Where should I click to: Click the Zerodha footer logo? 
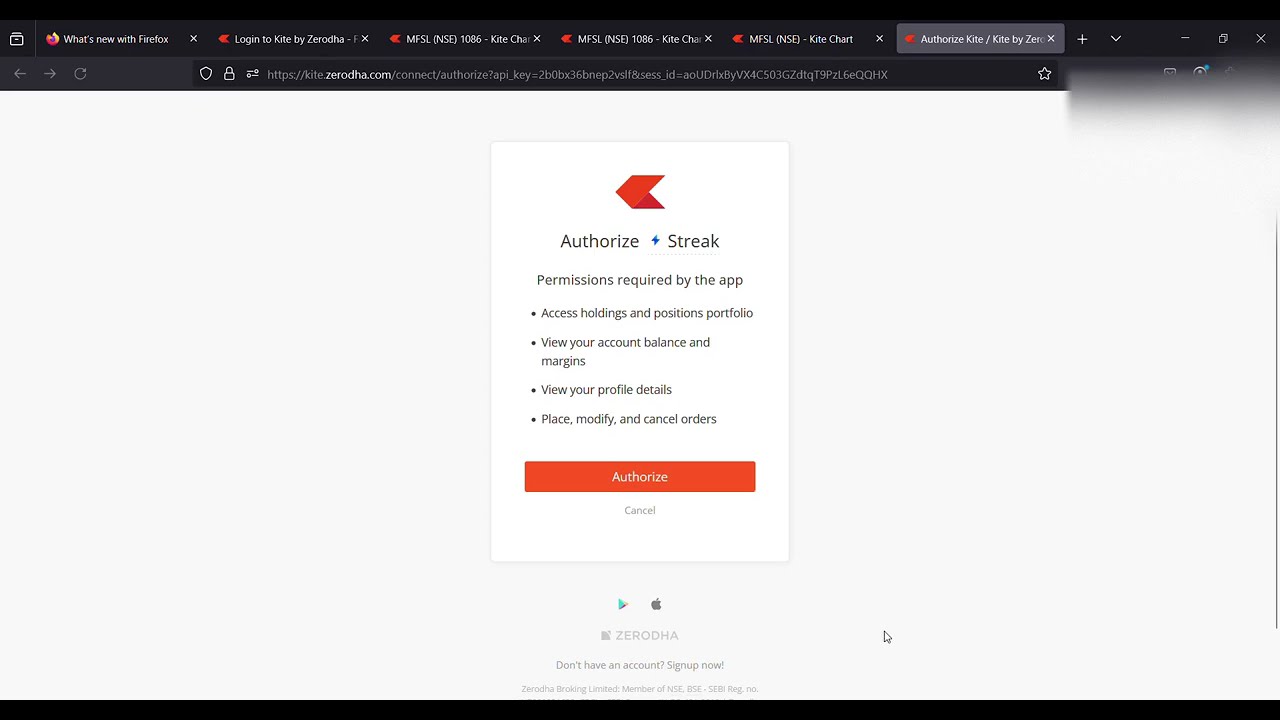click(640, 635)
